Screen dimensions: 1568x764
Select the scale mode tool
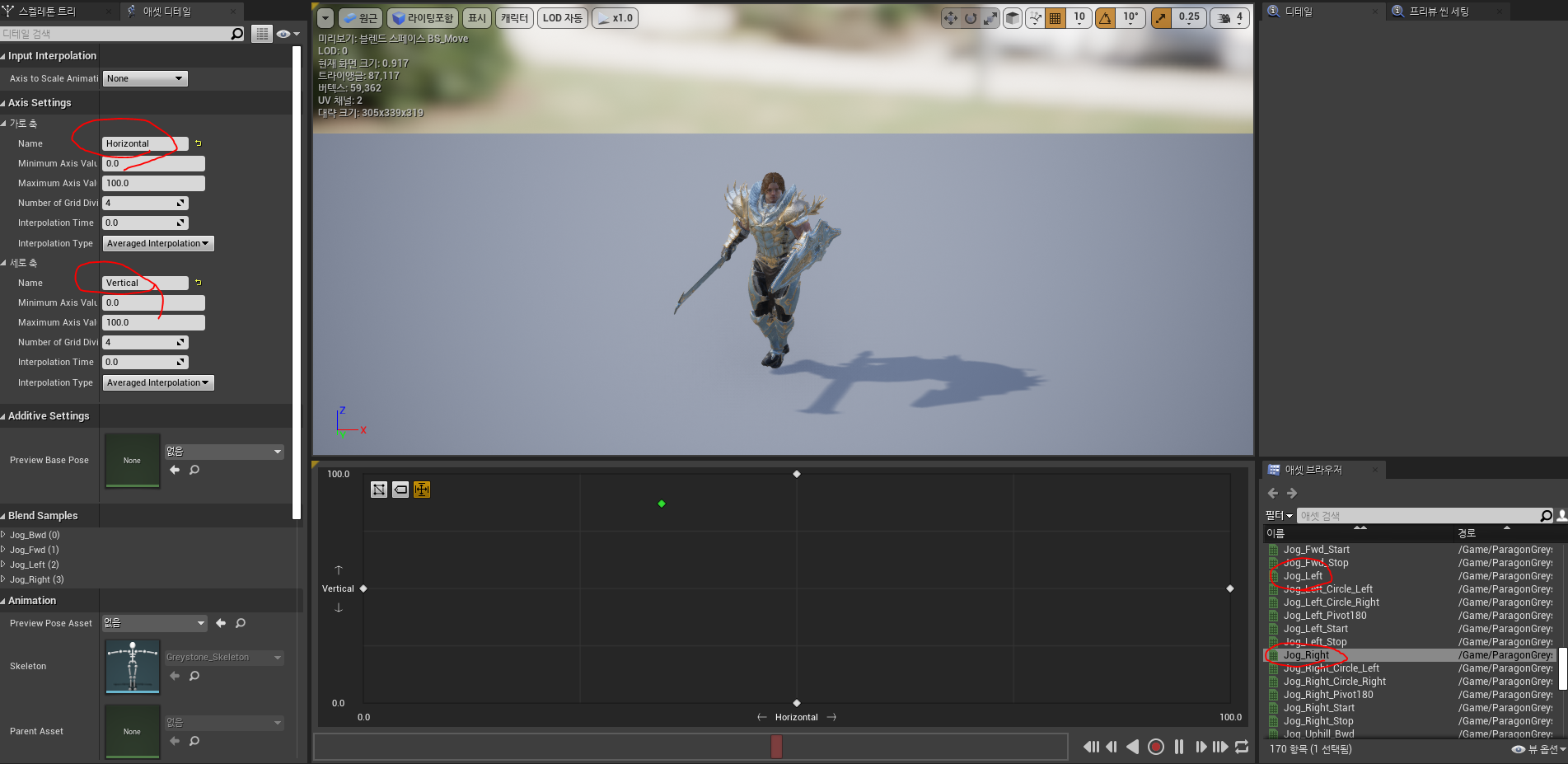pos(990,18)
